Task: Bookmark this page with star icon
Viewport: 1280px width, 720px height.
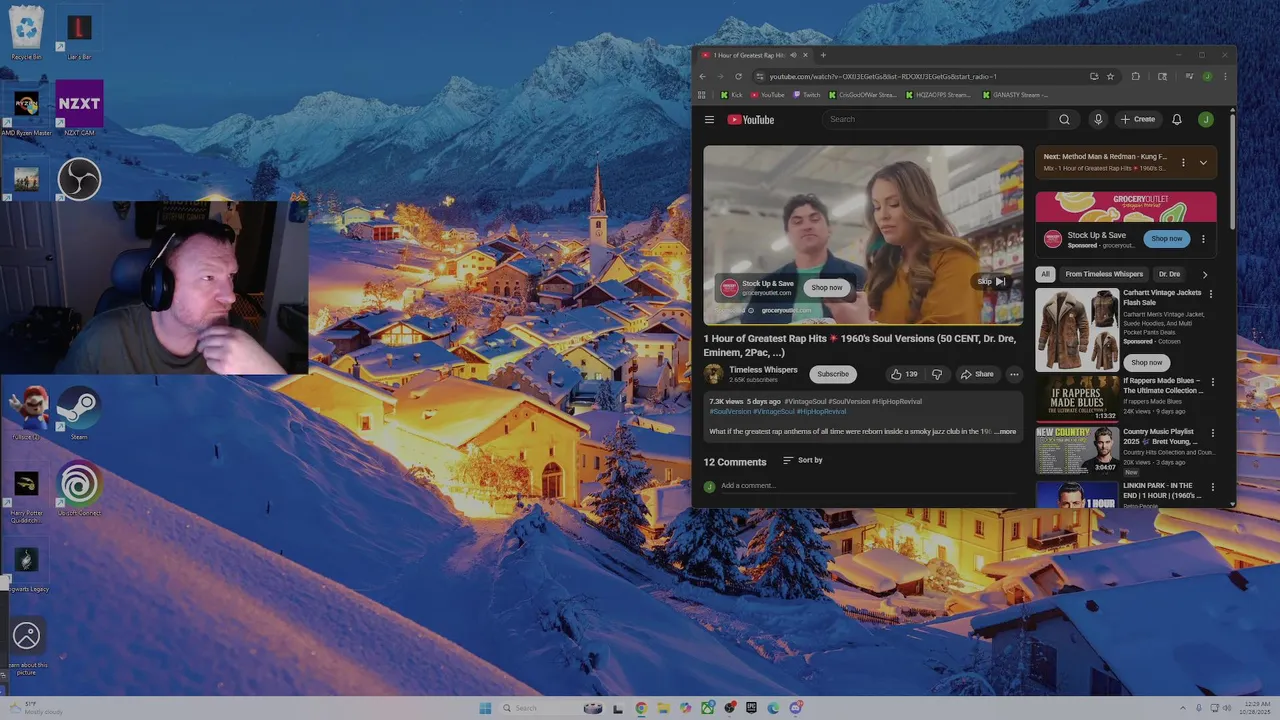Action: (1110, 76)
